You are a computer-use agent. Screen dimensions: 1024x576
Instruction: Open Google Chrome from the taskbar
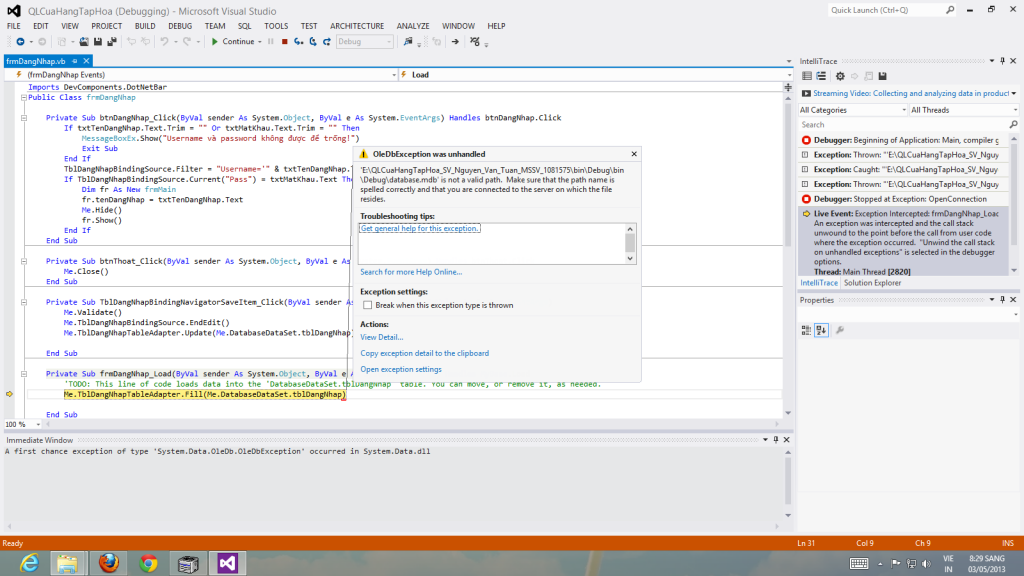148,563
